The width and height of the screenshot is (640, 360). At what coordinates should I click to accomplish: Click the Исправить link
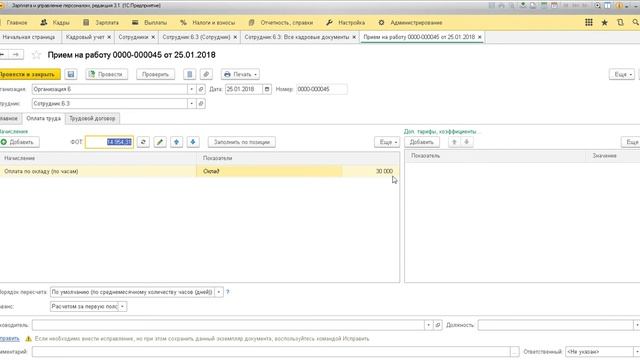[x=9, y=338]
